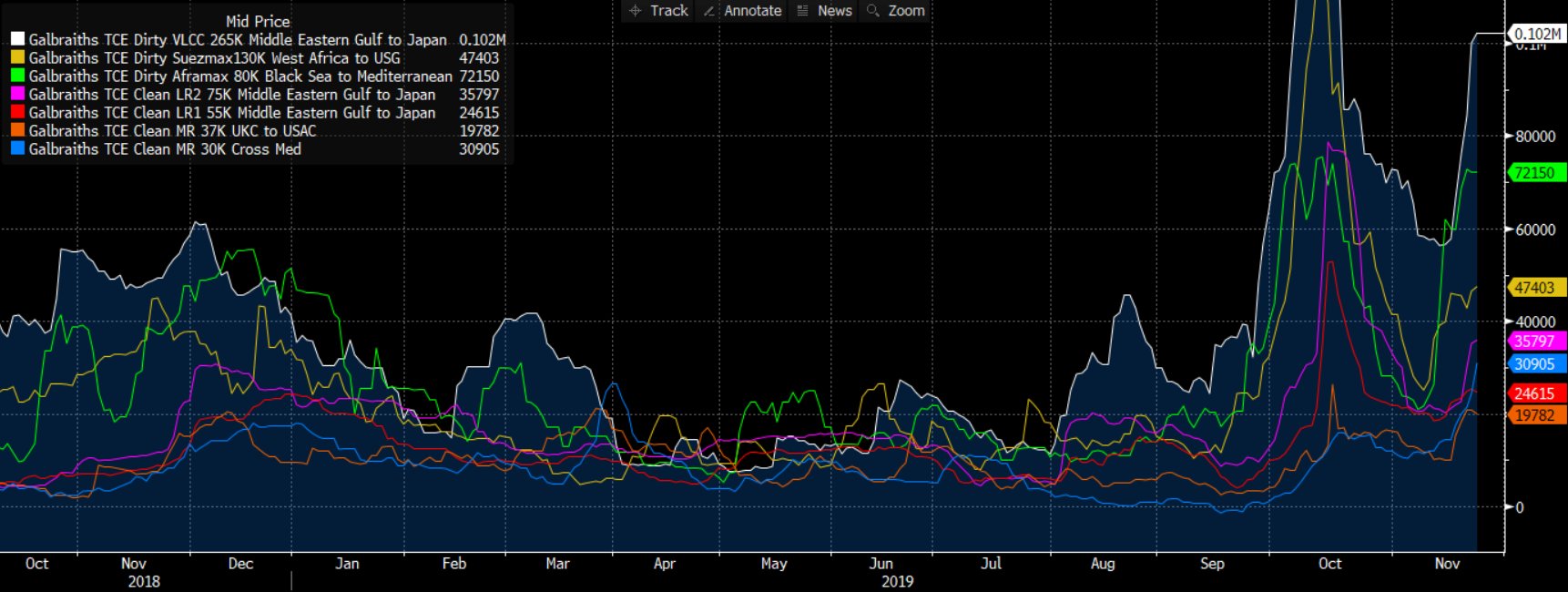This screenshot has width=1568, height=592.
Task: Click the Feb month label on time axis
Action: click(x=454, y=564)
